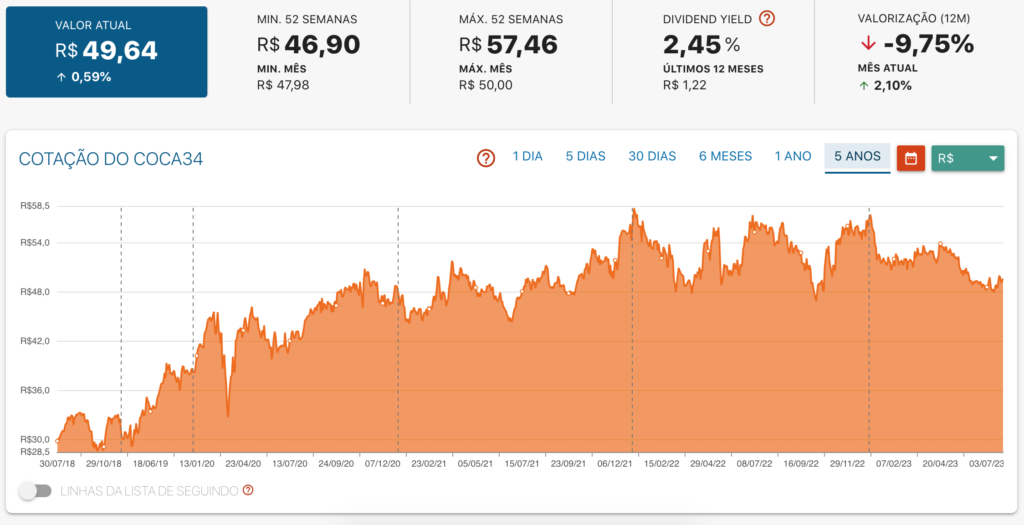The height and width of the screenshot is (525, 1024).
Task: Click the R$42,0 y-axis label
Action: (36, 341)
